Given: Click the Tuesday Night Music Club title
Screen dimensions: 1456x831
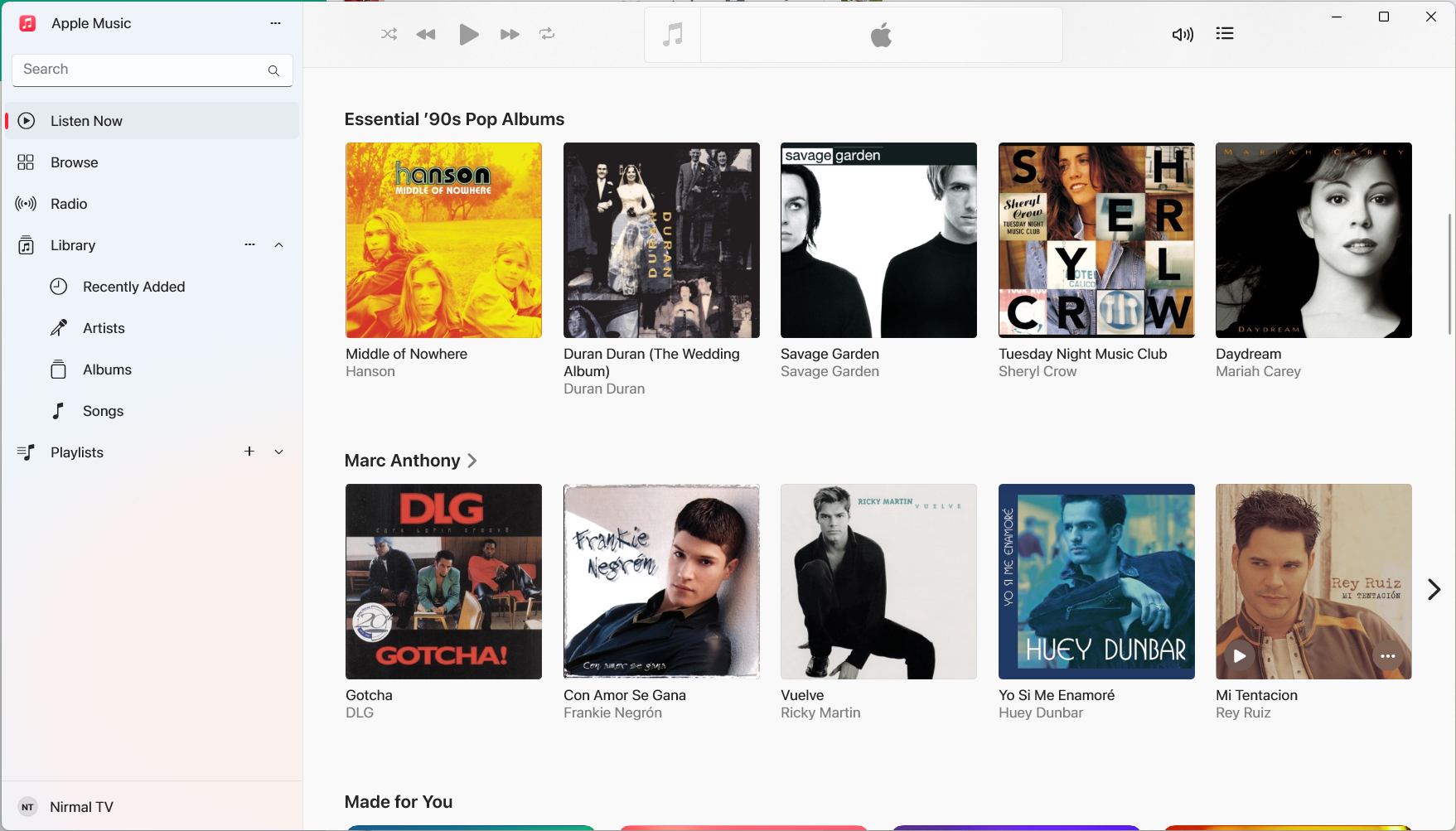Looking at the screenshot, I should coord(1082,354).
